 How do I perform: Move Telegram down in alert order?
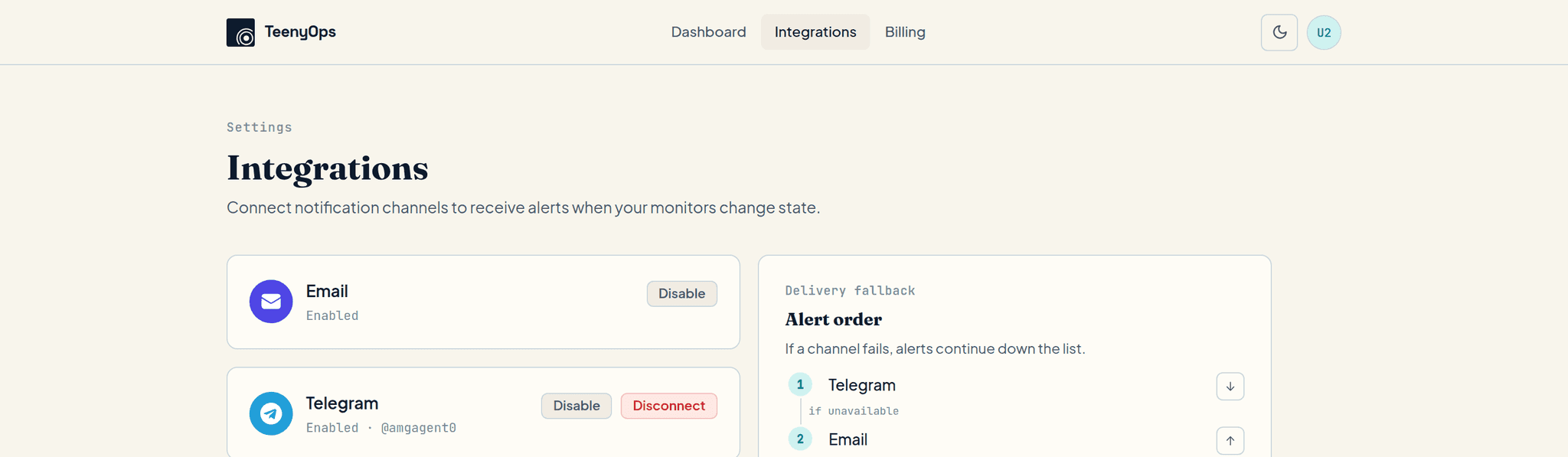(x=1230, y=386)
